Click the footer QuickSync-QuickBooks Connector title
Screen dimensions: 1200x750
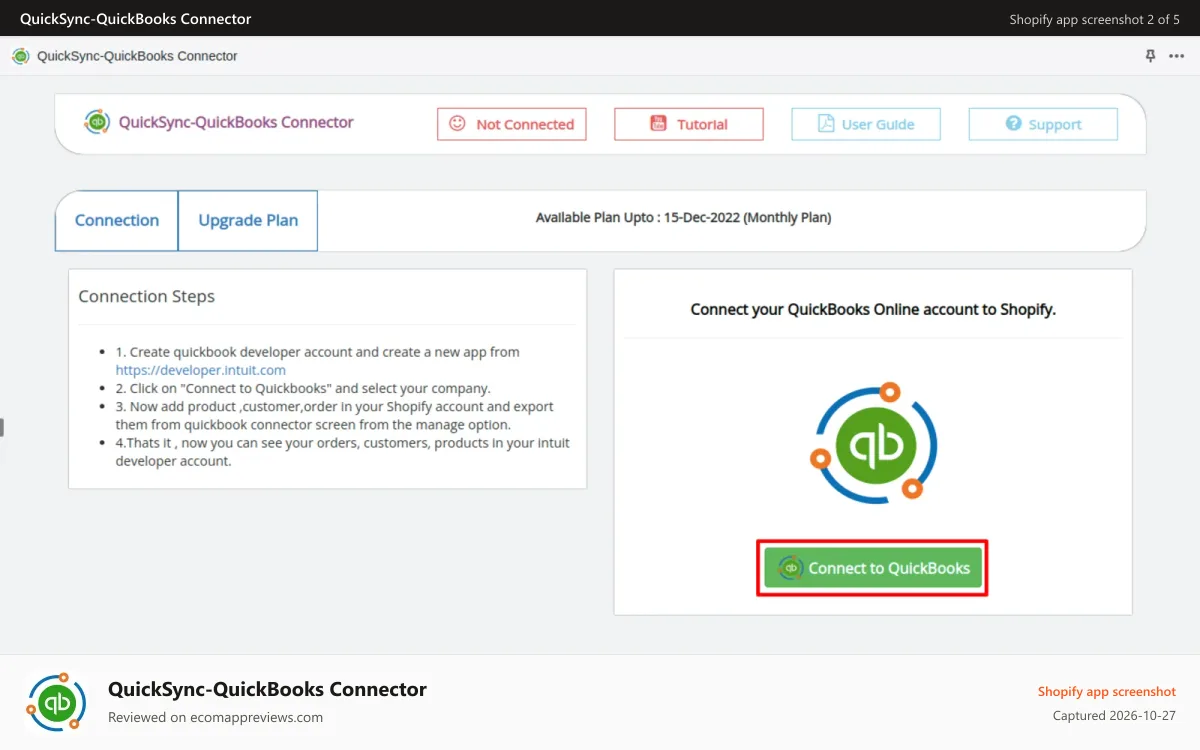point(267,689)
